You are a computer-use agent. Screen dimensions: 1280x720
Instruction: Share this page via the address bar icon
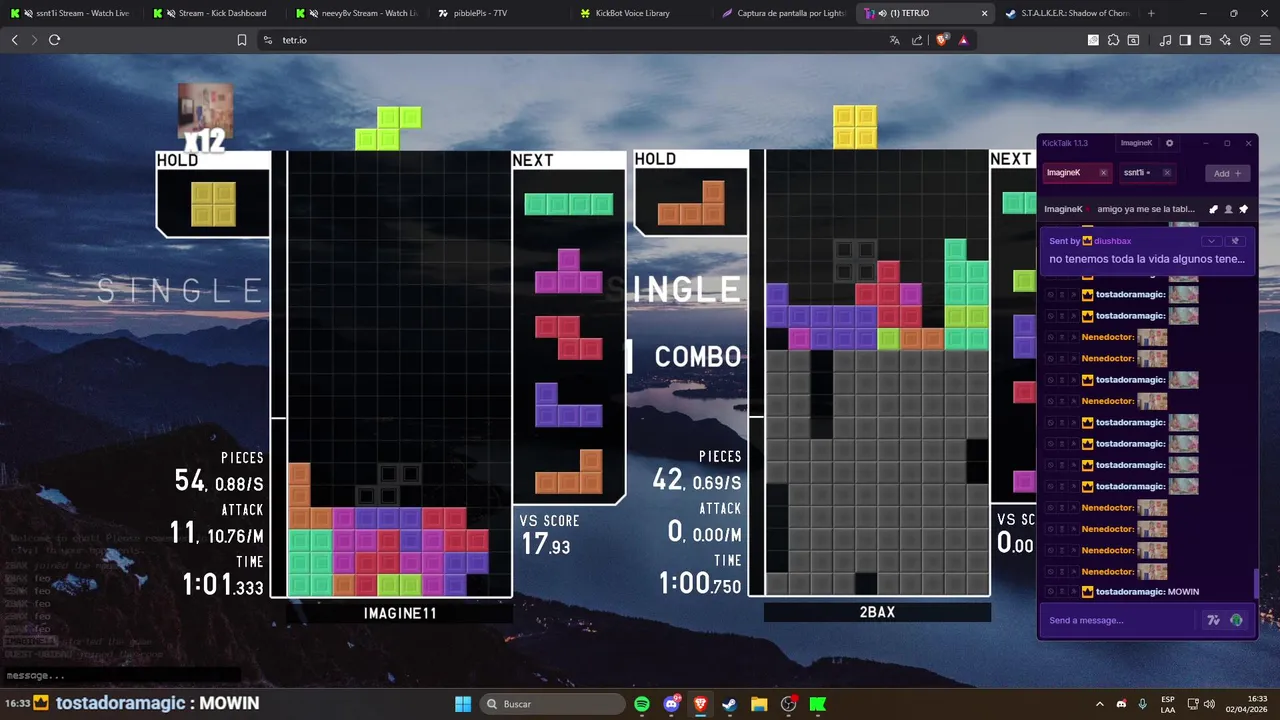(917, 40)
